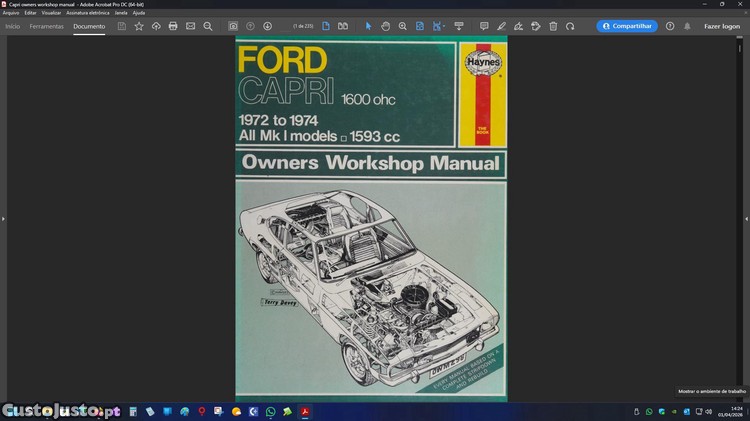
Task: Toggle two-page view mode
Action: click(343, 26)
